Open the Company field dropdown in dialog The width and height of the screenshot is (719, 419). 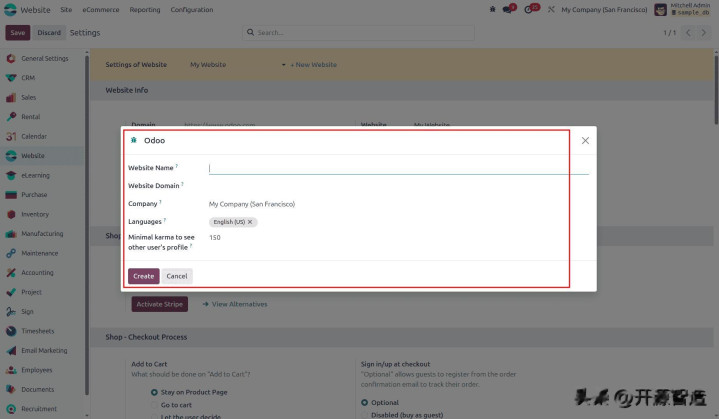click(x=398, y=204)
